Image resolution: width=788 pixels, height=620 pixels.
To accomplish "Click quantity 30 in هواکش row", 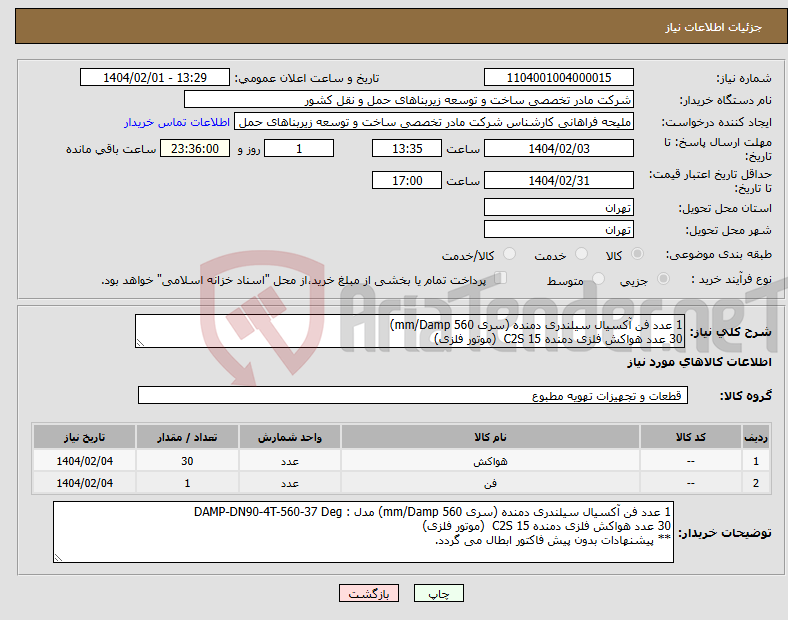I will pos(187,461).
